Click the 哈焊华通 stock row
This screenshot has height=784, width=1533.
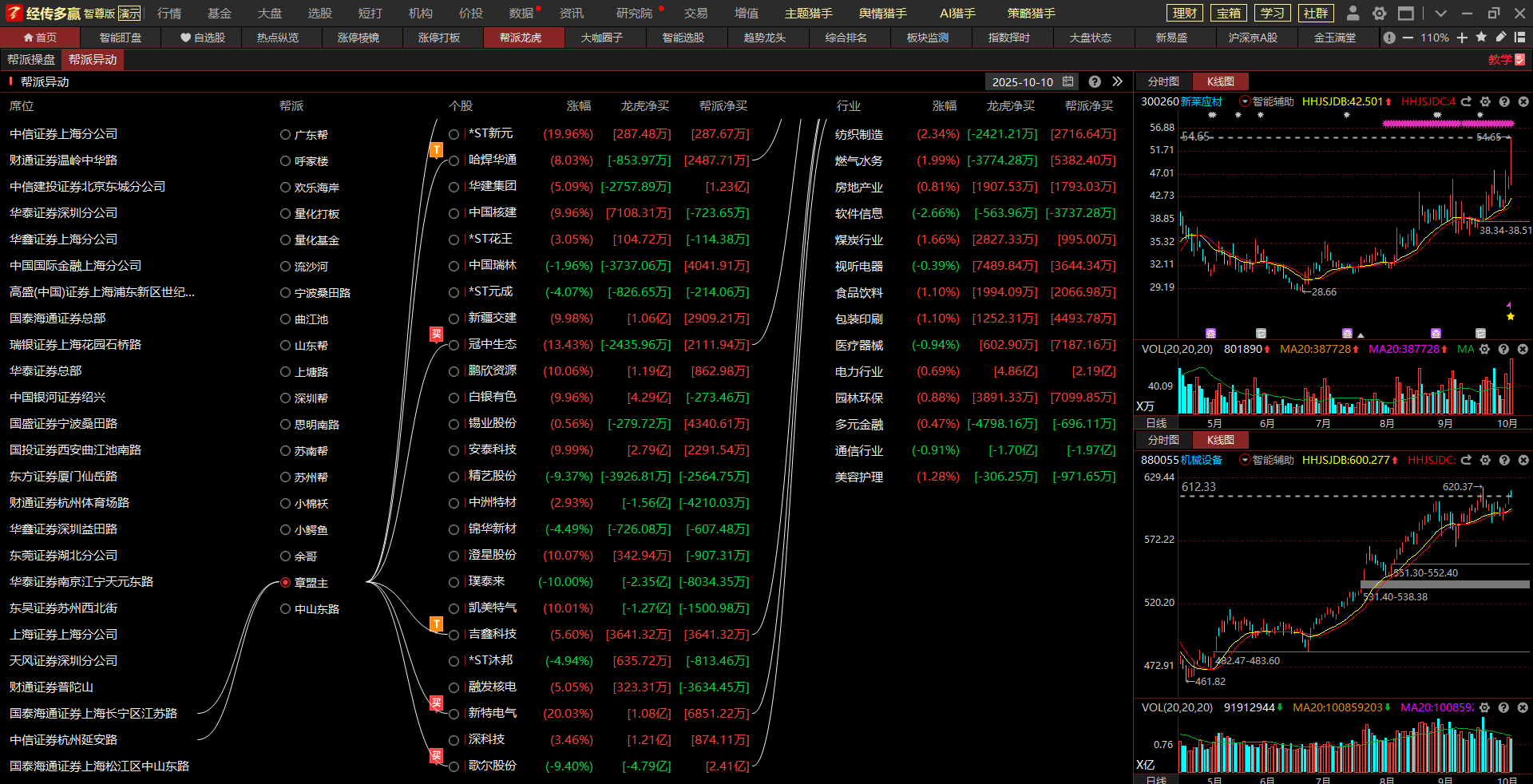[492, 160]
